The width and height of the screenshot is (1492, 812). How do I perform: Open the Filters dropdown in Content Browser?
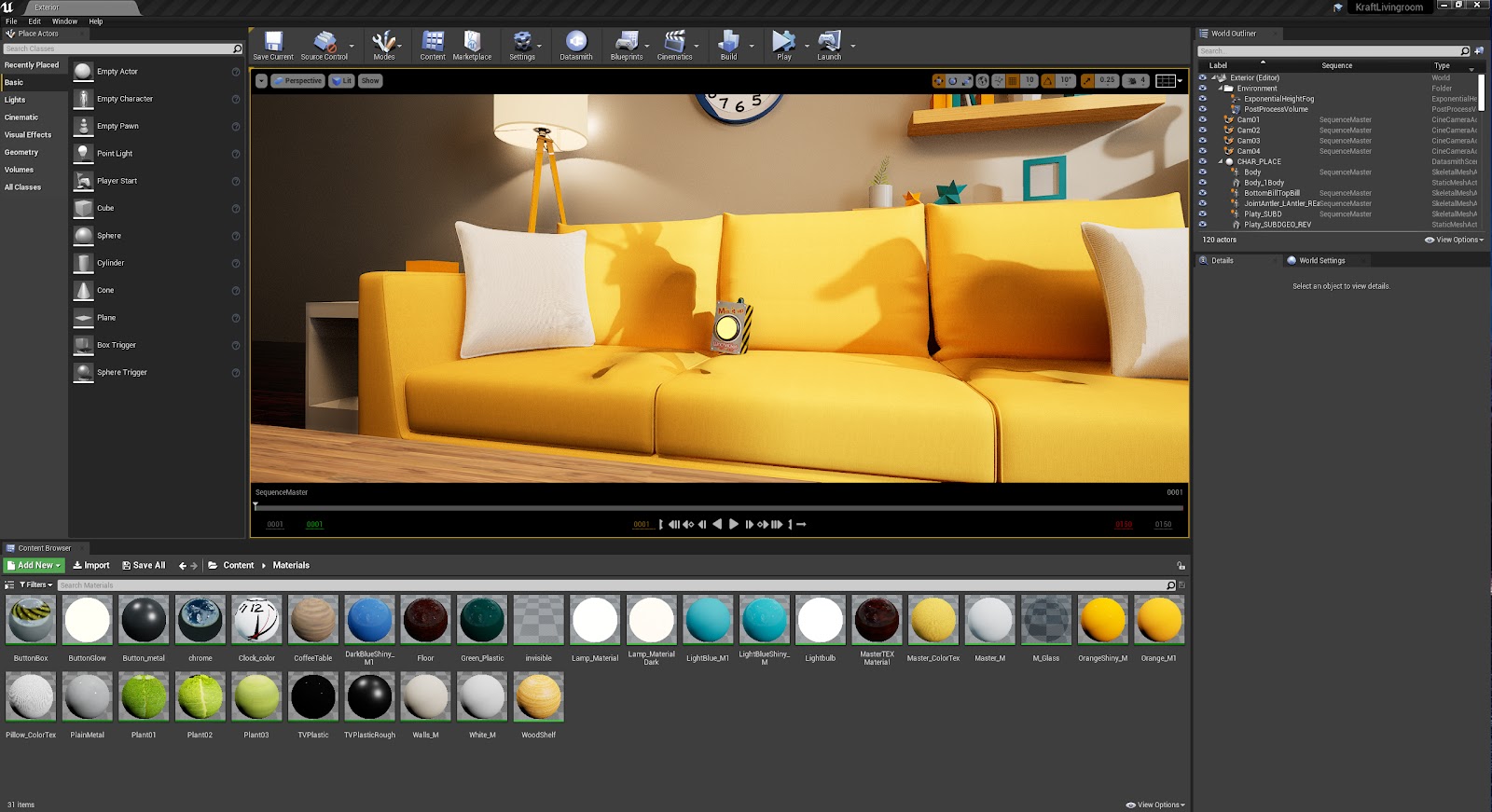35,585
